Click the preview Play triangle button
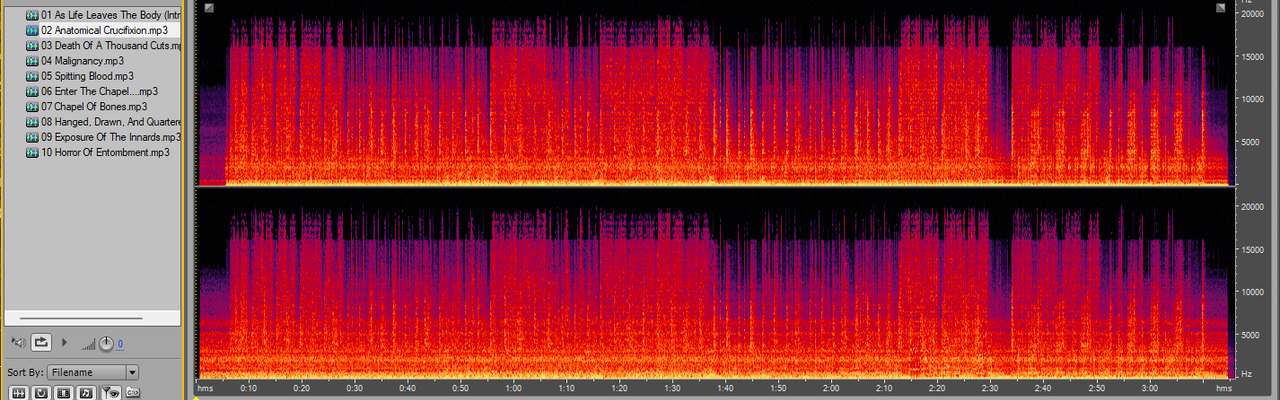Viewport: 1280px width, 400px height. point(65,342)
